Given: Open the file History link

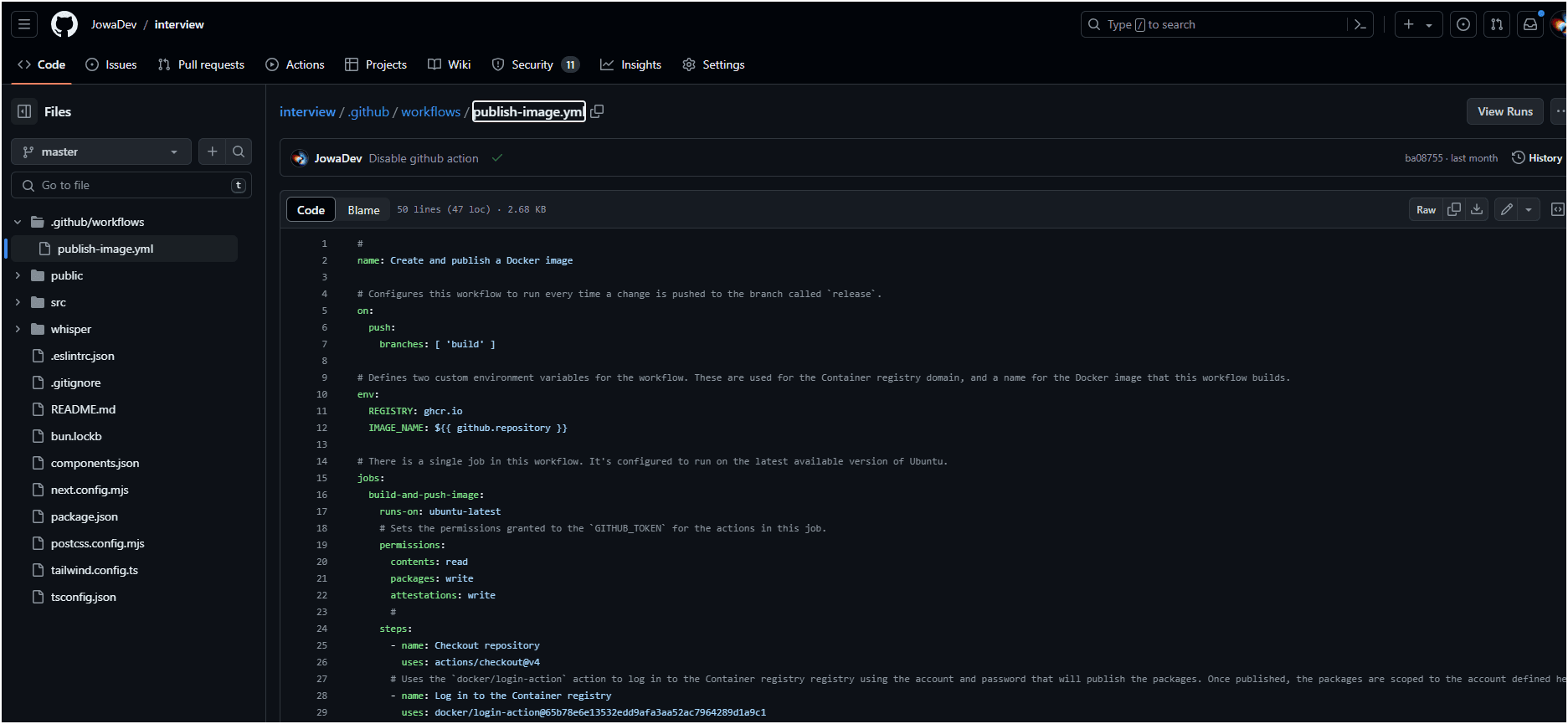Looking at the screenshot, I should (x=1536, y=157).
